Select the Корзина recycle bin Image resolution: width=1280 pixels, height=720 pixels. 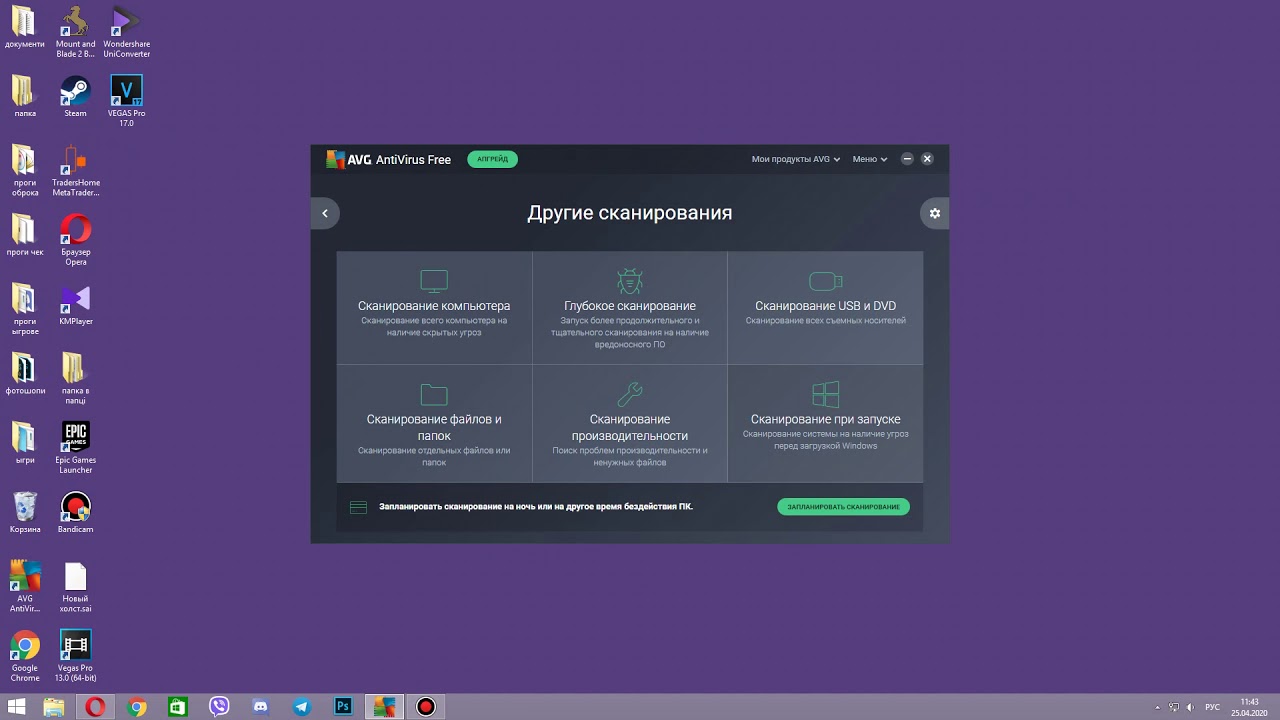[24, 512]
